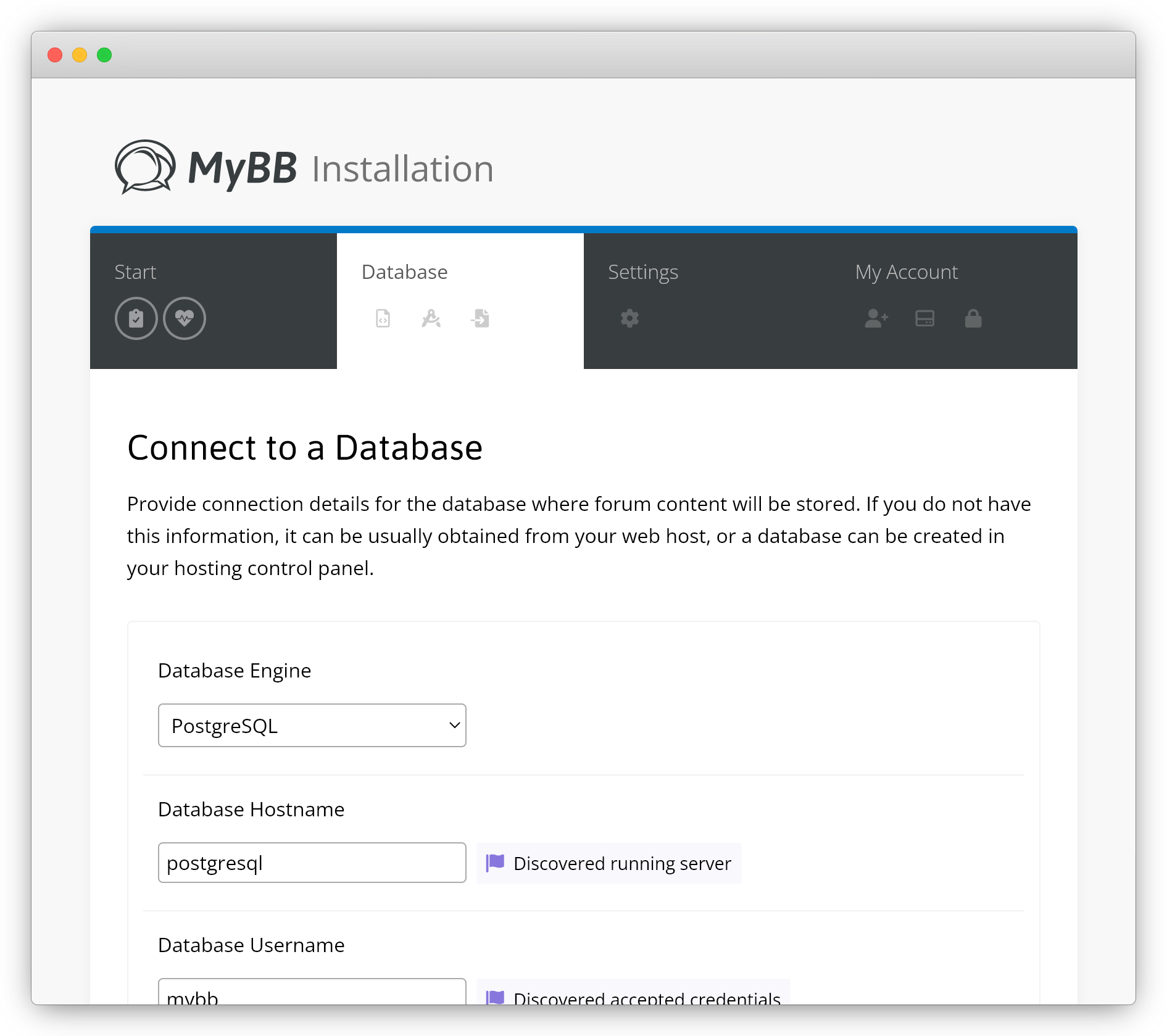Close the window with the red button
This screenshot has height=1036, width=1167.
click(55, 55)
